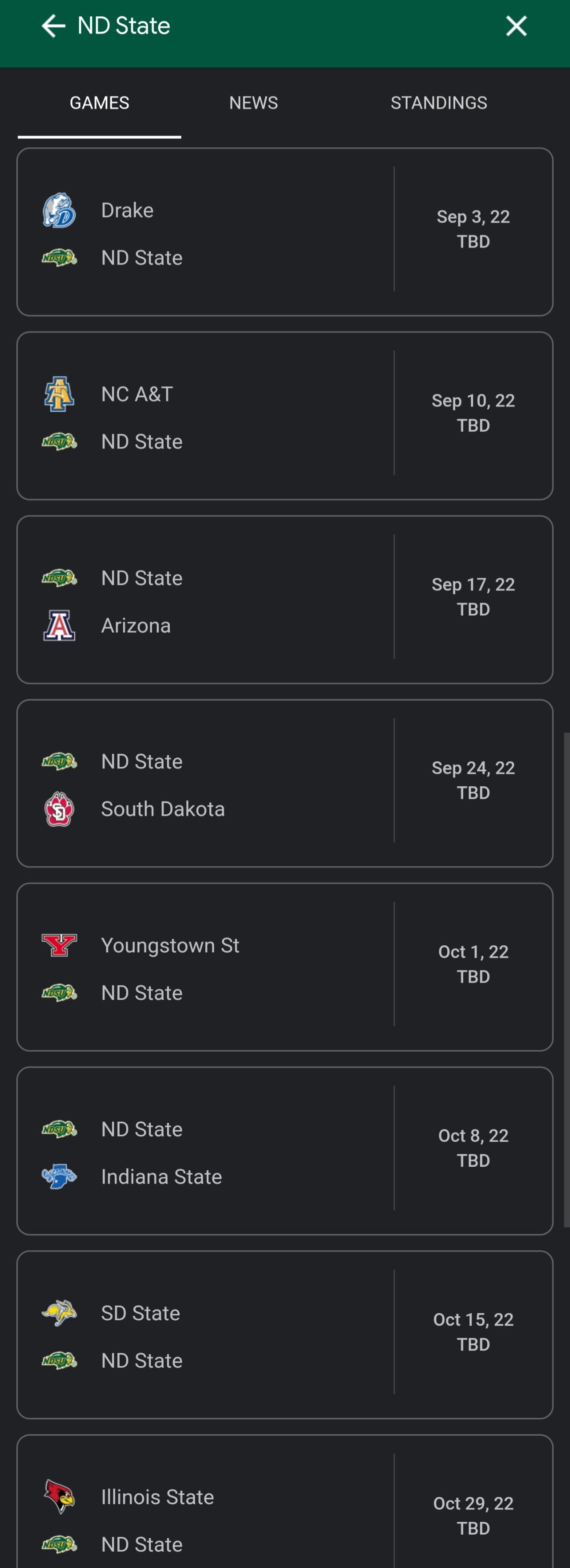Tap the back arrow icon
This screenshot has height=1568, width=570.
pos(53,25)
